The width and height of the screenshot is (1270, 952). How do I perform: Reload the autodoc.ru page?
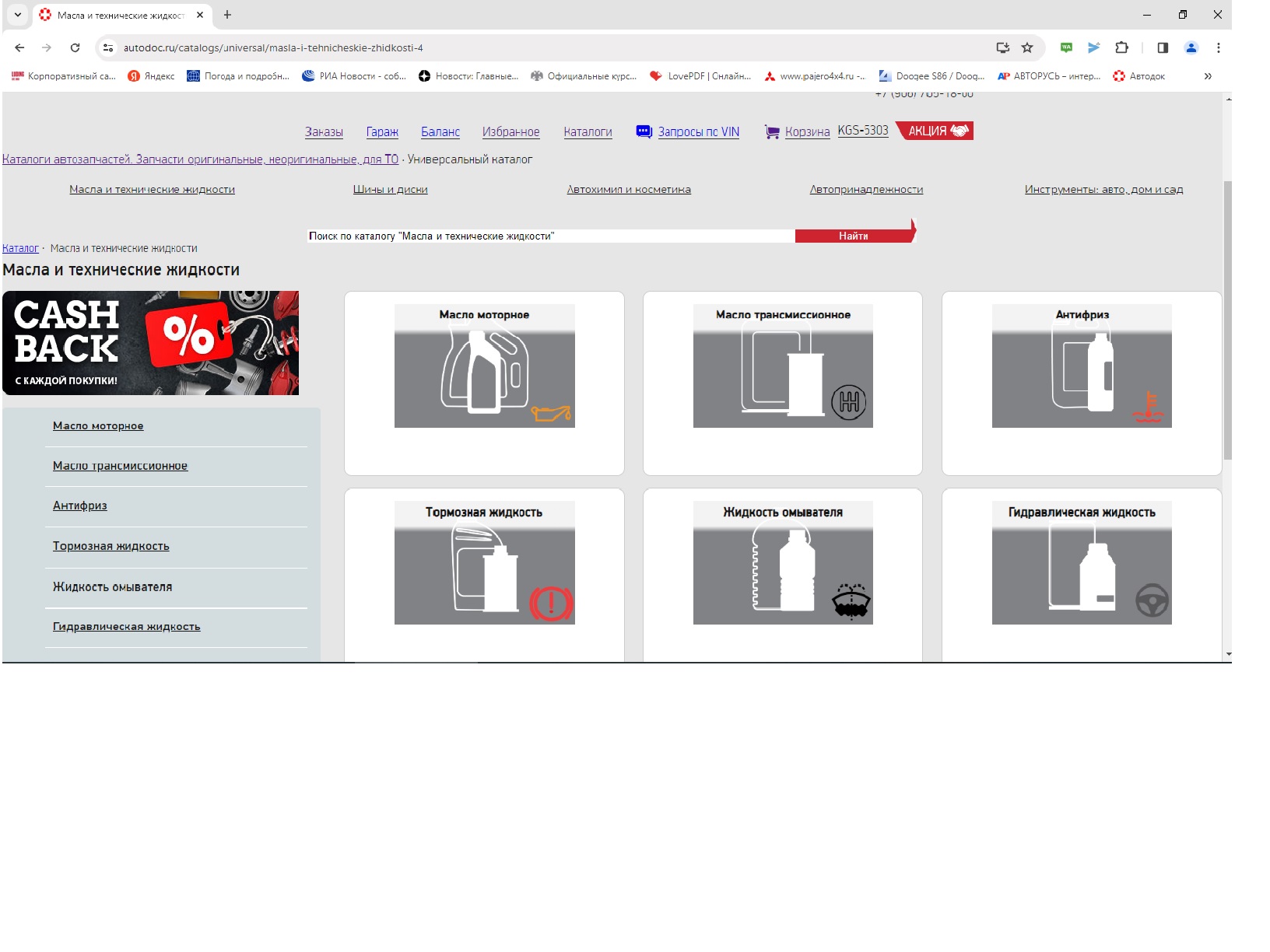tap(75, 47)
